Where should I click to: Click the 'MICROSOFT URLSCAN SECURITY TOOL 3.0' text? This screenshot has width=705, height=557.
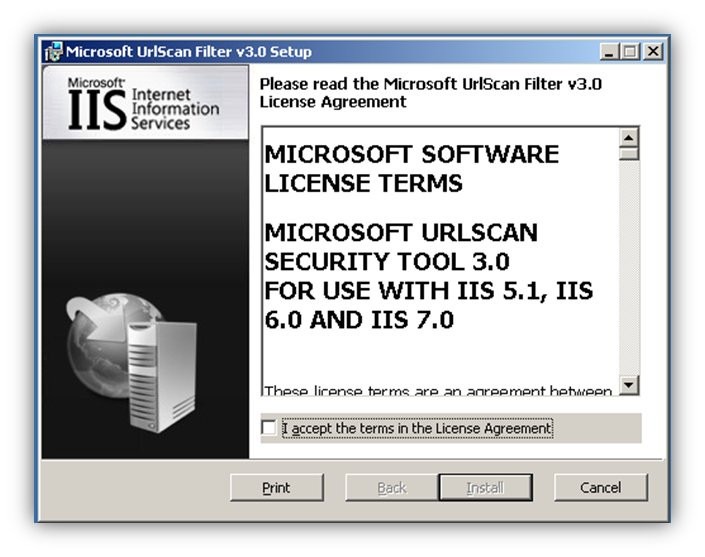coord(401,247)
